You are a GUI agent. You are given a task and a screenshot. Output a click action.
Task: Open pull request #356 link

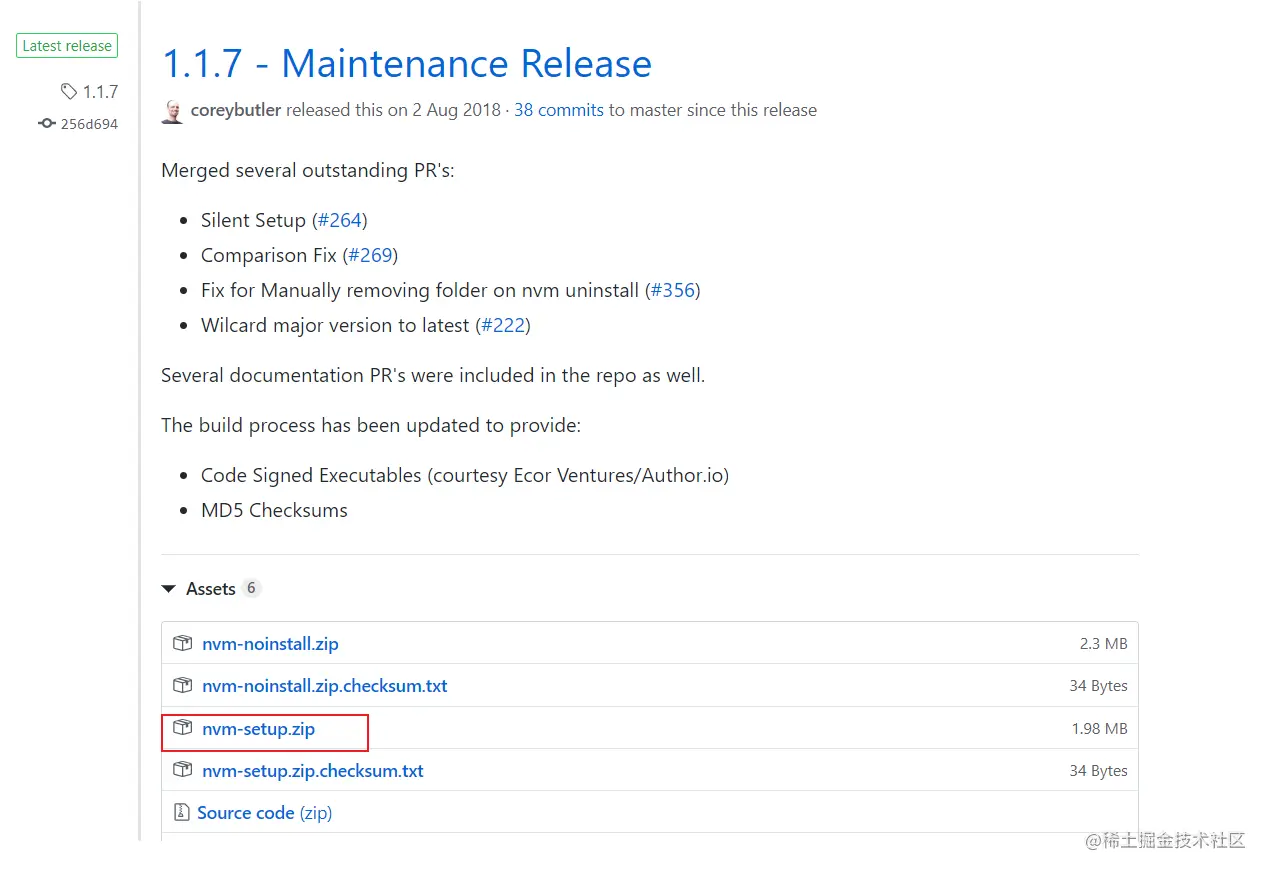click(672, 290)
